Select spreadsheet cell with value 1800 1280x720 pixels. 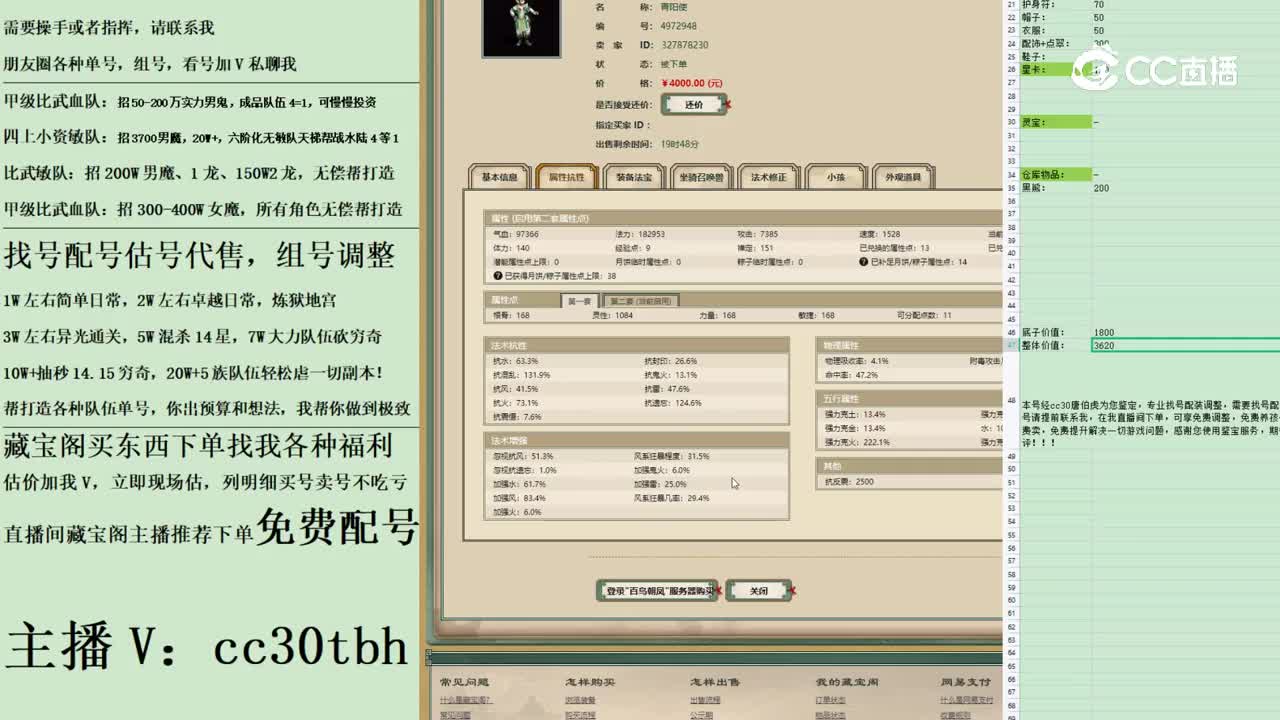point(1186,332)
